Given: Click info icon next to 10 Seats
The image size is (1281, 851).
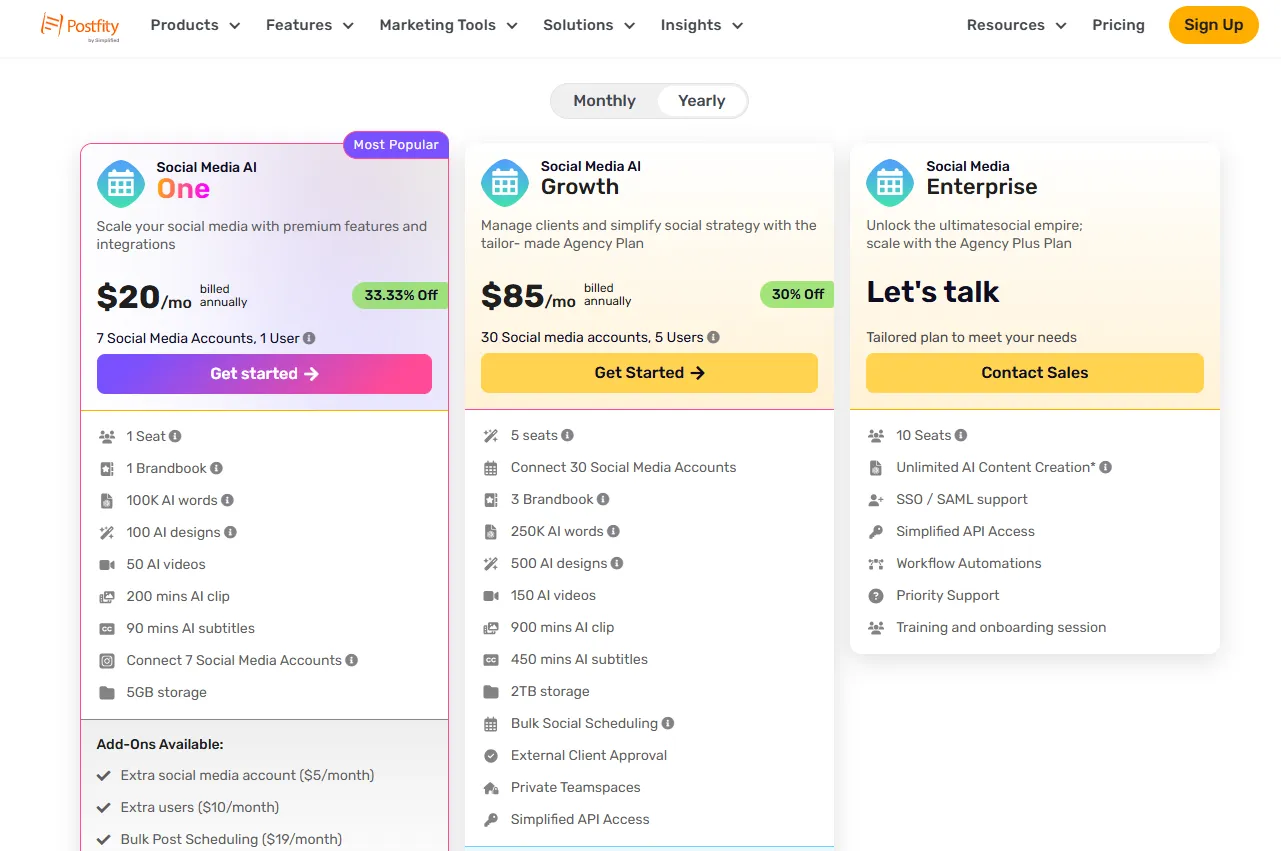Looking at the screenshot, I should (961, 435).
